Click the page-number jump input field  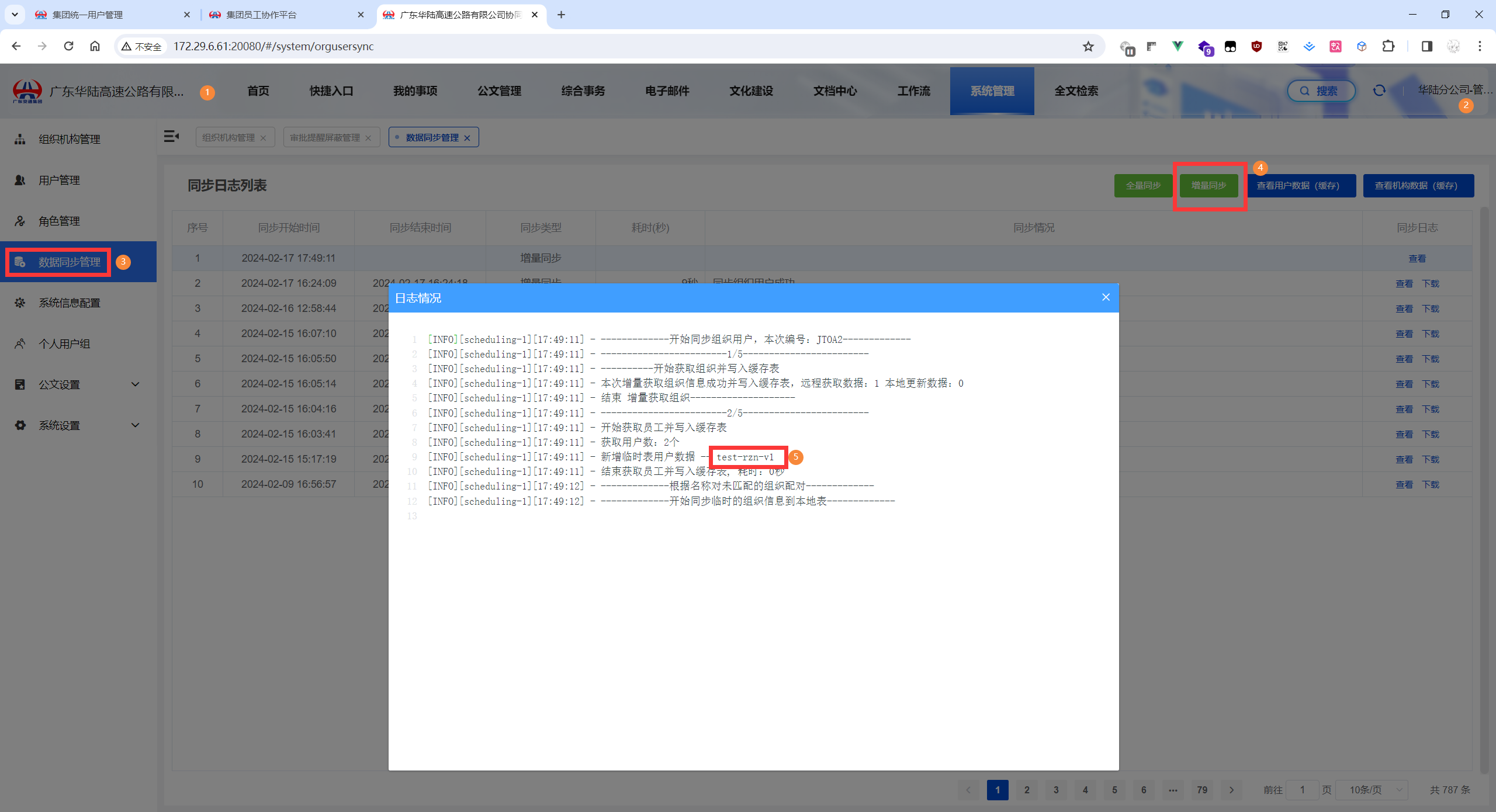(x=1302, y=790)
